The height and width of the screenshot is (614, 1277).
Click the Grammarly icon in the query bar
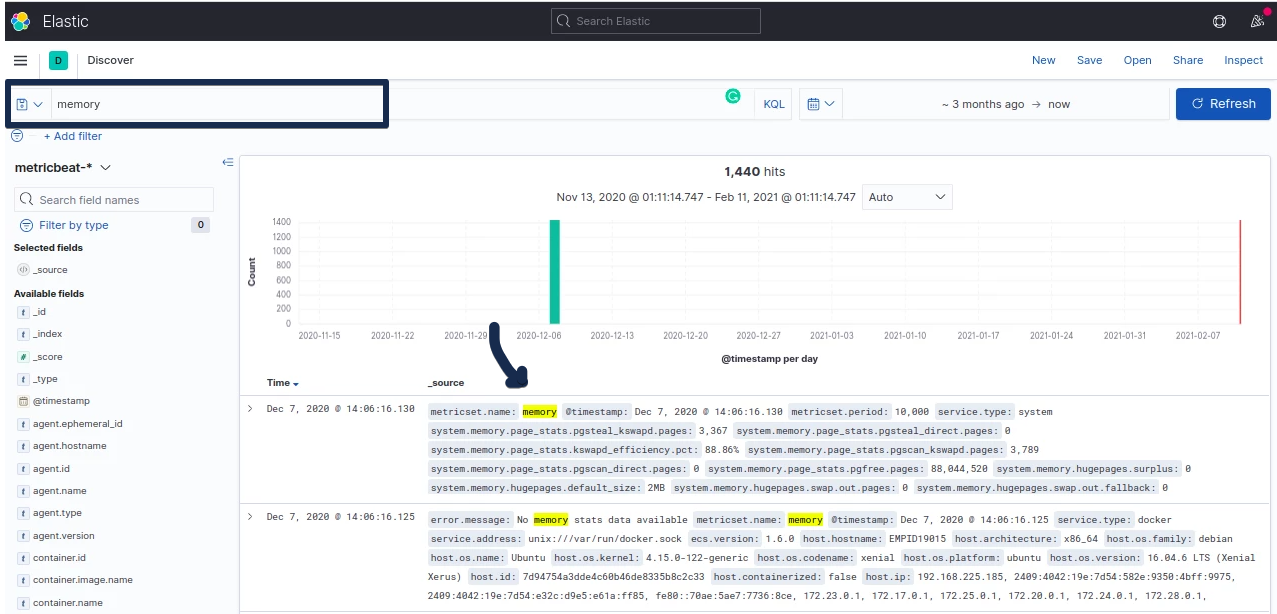pyautogui.click(x=733, y=97)
